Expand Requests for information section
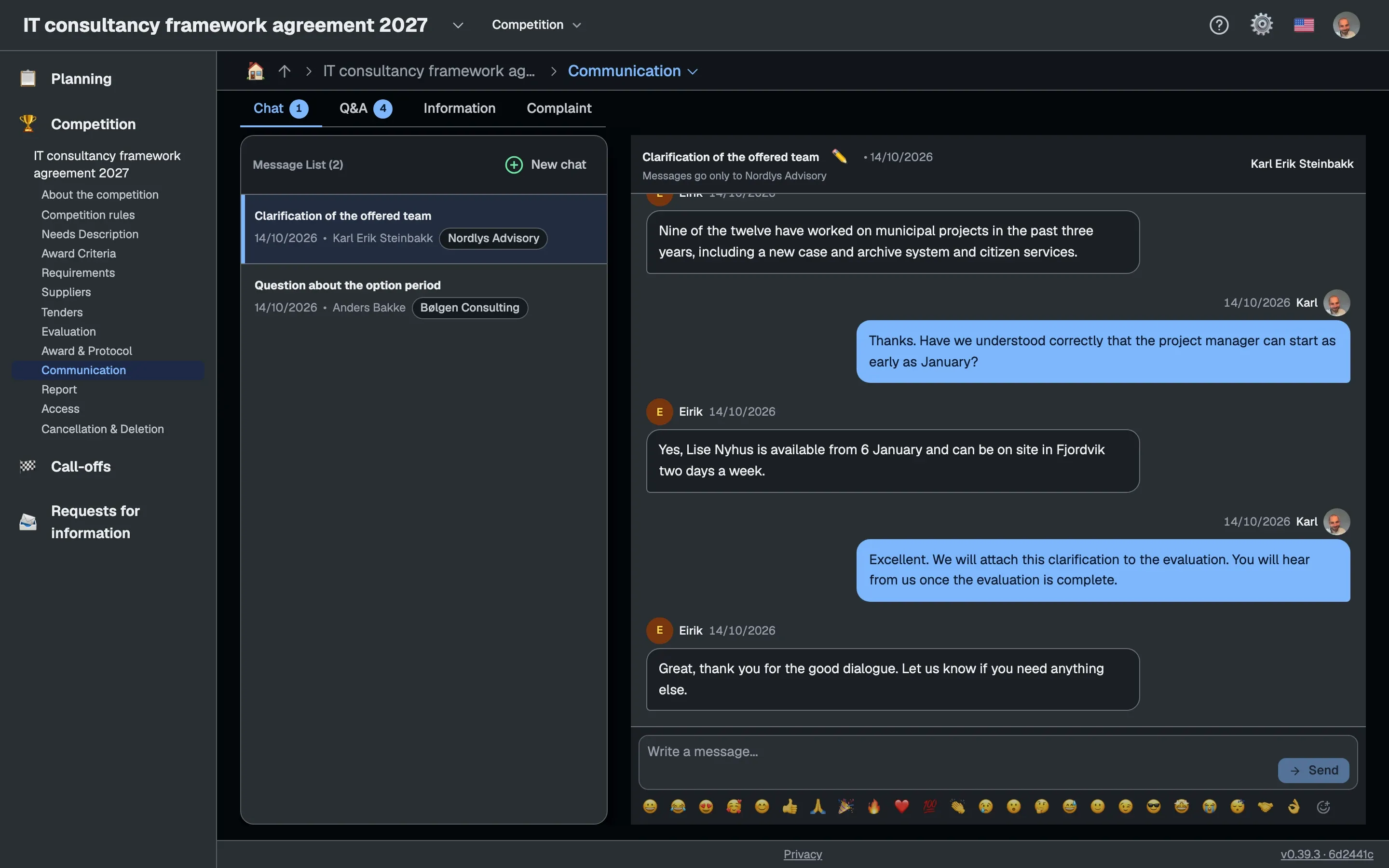The height and width of the screenshot is (868, 1389). tap(95, 522)
